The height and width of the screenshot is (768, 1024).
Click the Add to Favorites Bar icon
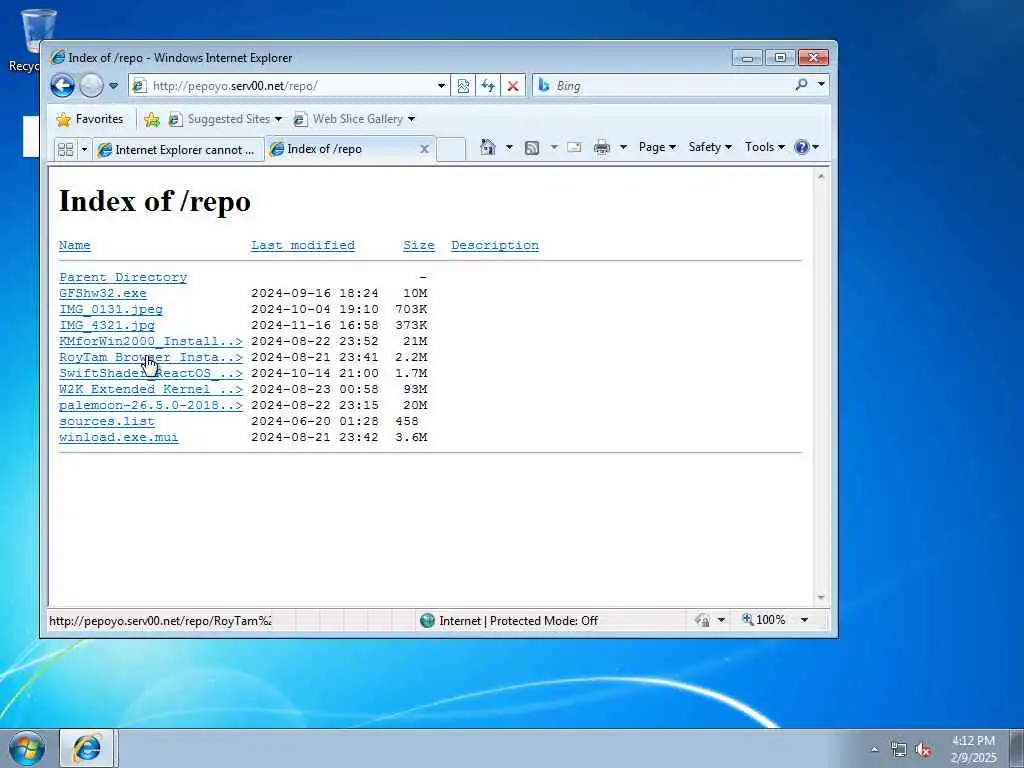tap(152, 120)
